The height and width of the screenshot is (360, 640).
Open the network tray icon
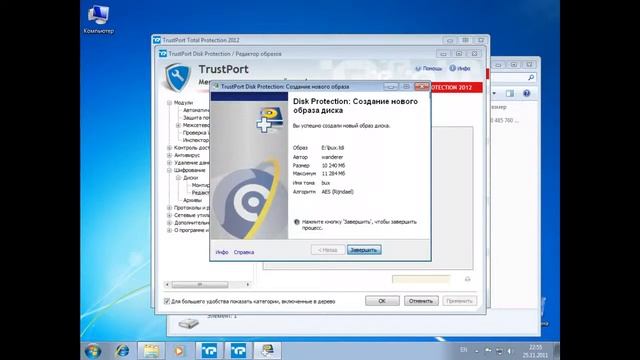499,351
